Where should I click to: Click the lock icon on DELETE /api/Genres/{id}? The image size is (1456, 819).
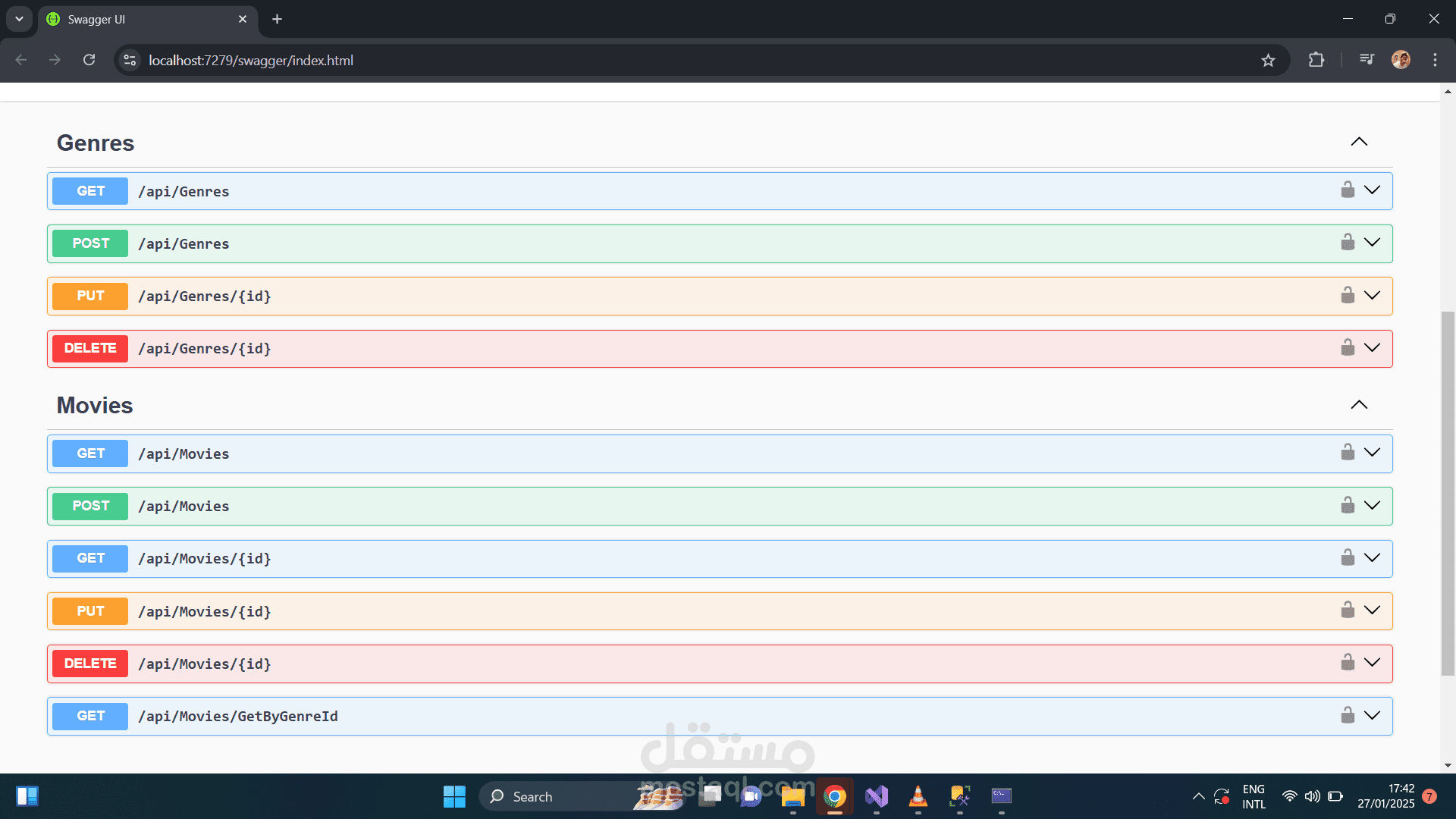(1348, 347)
